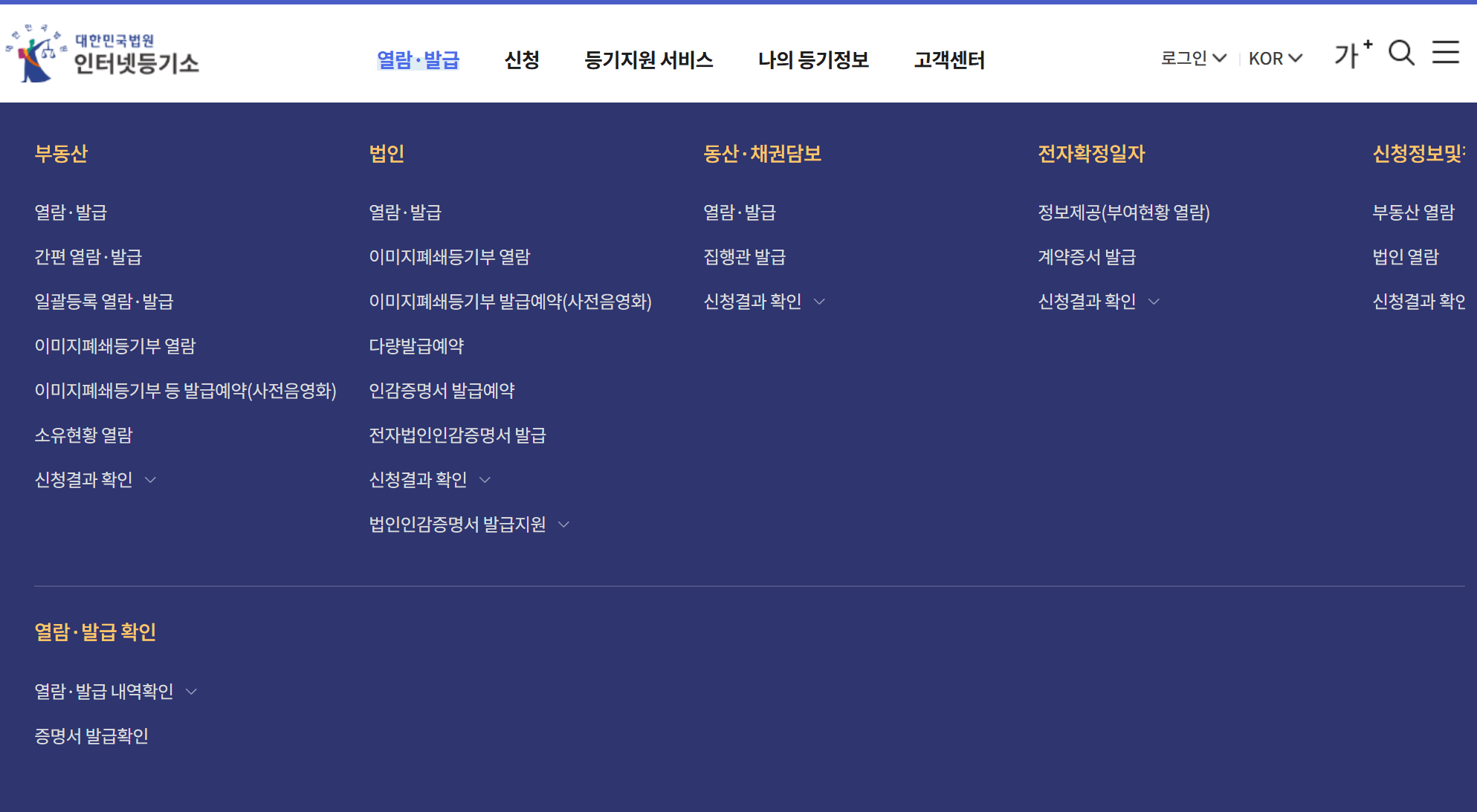Expand the 로그인 dropdown
This screenshot has height=812, width=1477.
[1193, 58]
